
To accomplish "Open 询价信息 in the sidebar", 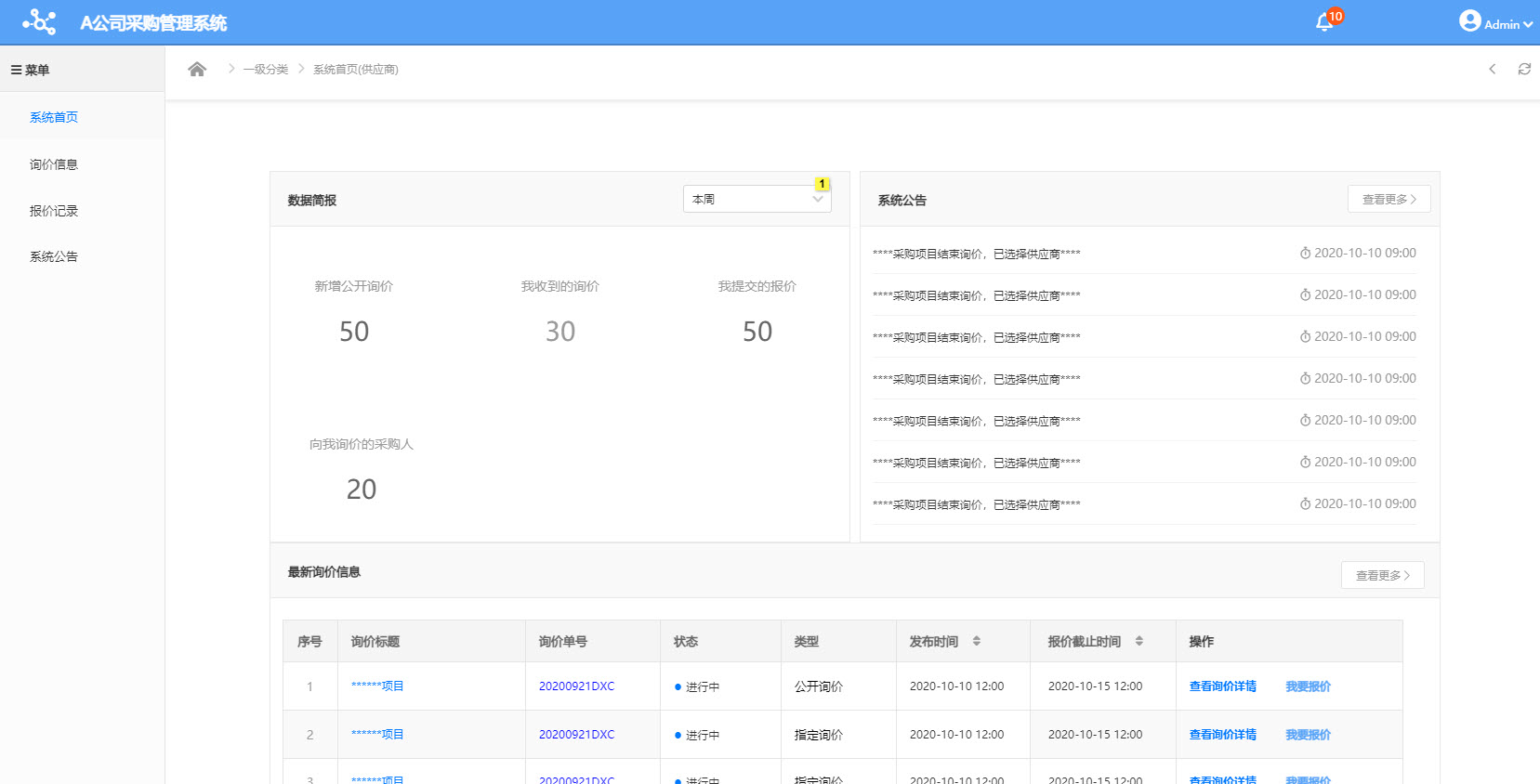I will coord(54,164).
